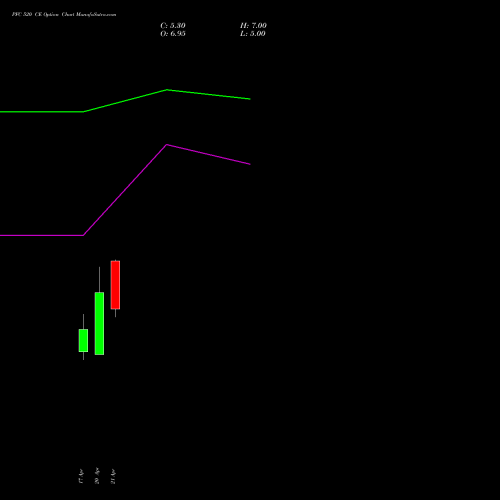Click the purple indicator line peak
This screenshot has height=500, width=500.
coord(167,145)
